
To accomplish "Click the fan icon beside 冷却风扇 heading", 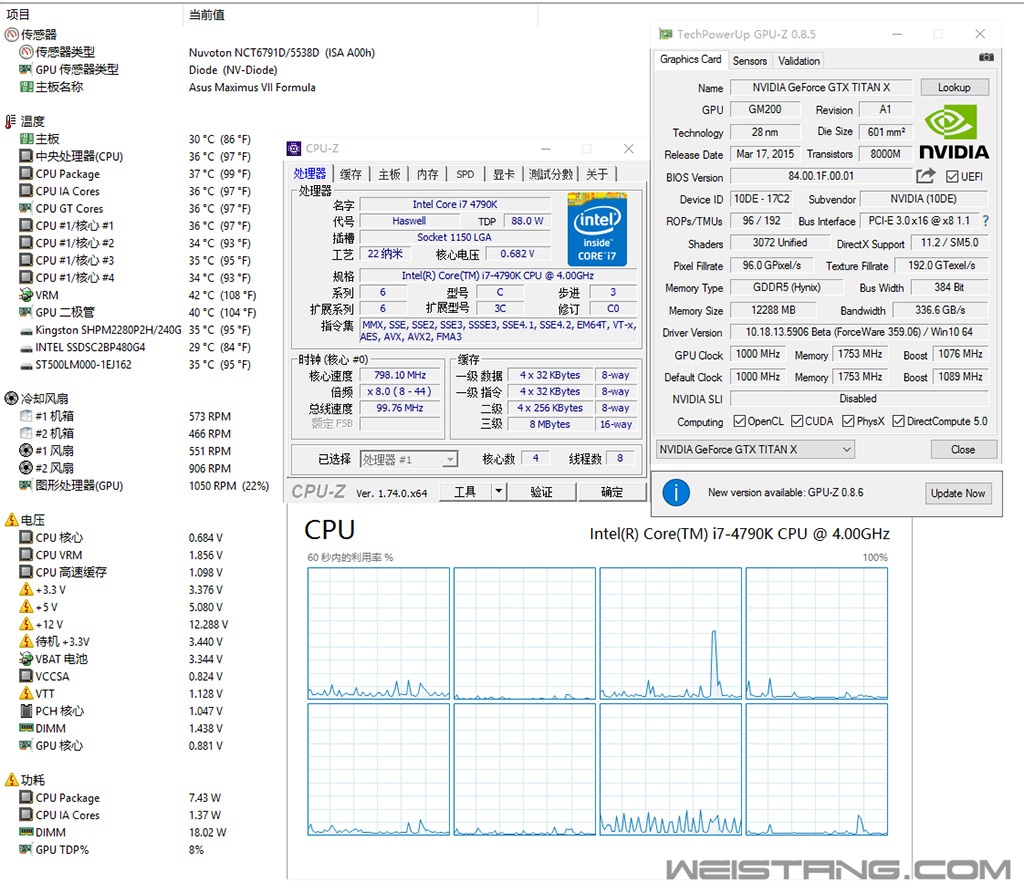I will [11, 398].
